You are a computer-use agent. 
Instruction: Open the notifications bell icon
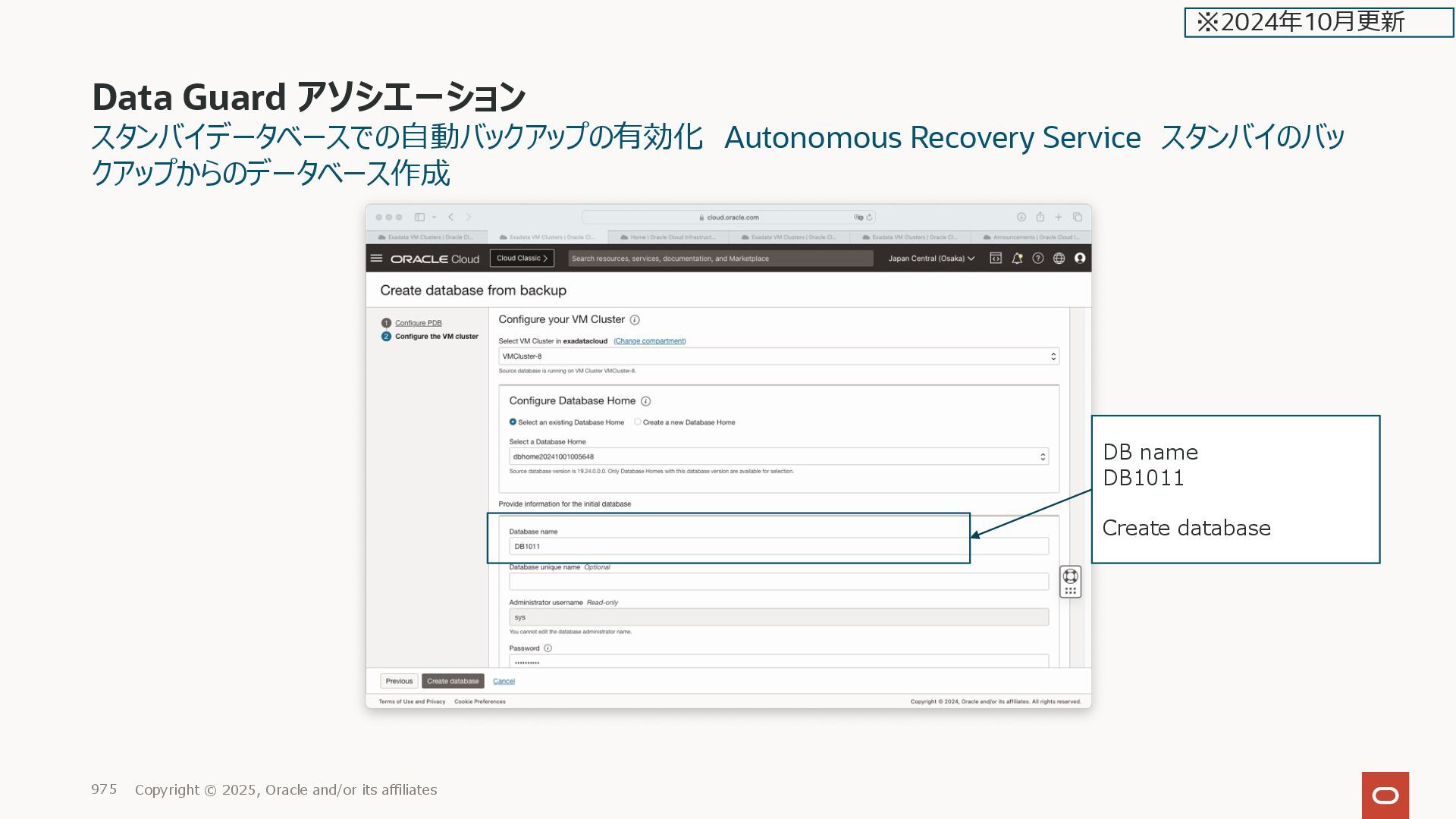(1017, 259)
